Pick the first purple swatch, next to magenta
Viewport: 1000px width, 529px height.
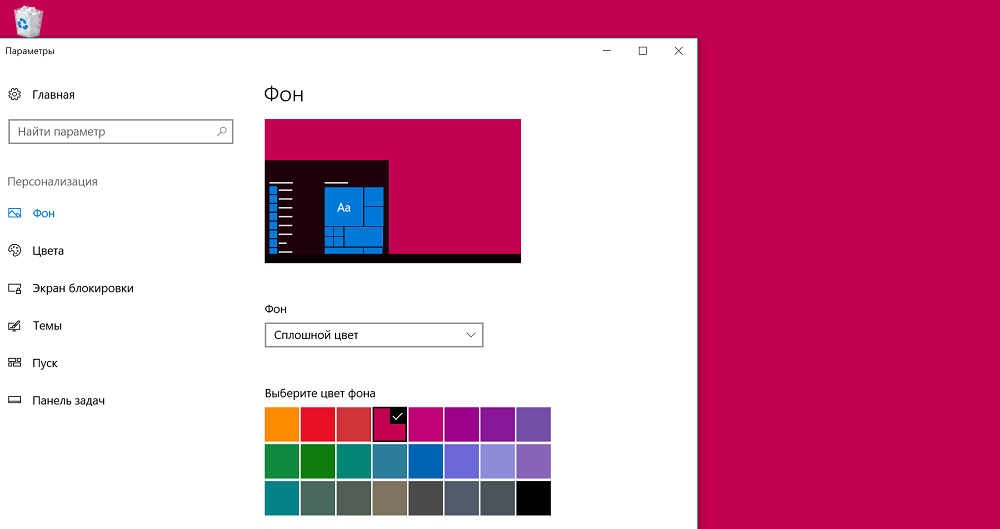pos(461,424)
